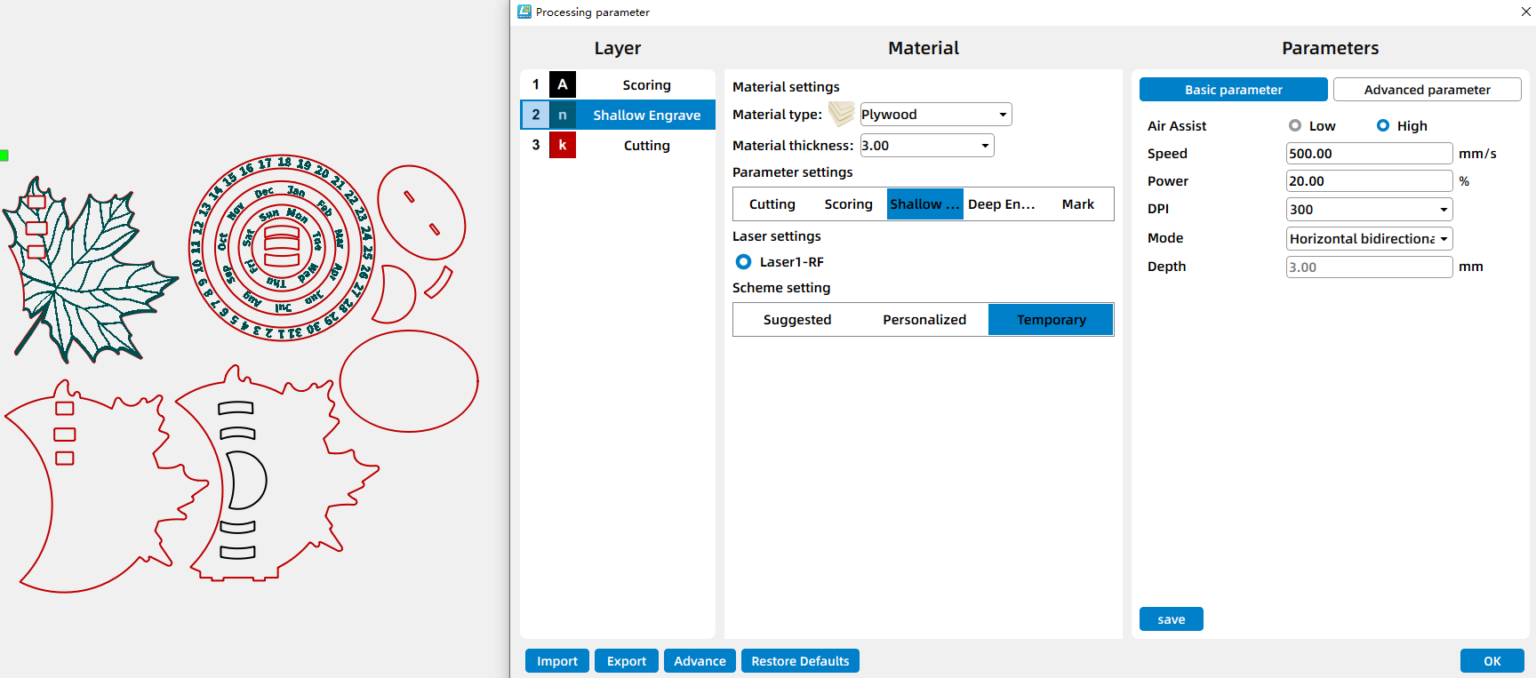The height and width of the screenshot is (678, 1536).
Task: Click the teal Shallow Engrave layer swatch
Action: point(562,115)
